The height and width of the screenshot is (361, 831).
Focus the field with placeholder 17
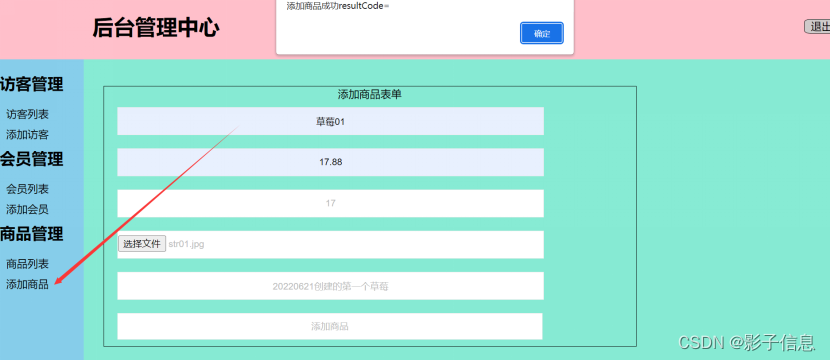pyautogui.click(x=331, y=204)
